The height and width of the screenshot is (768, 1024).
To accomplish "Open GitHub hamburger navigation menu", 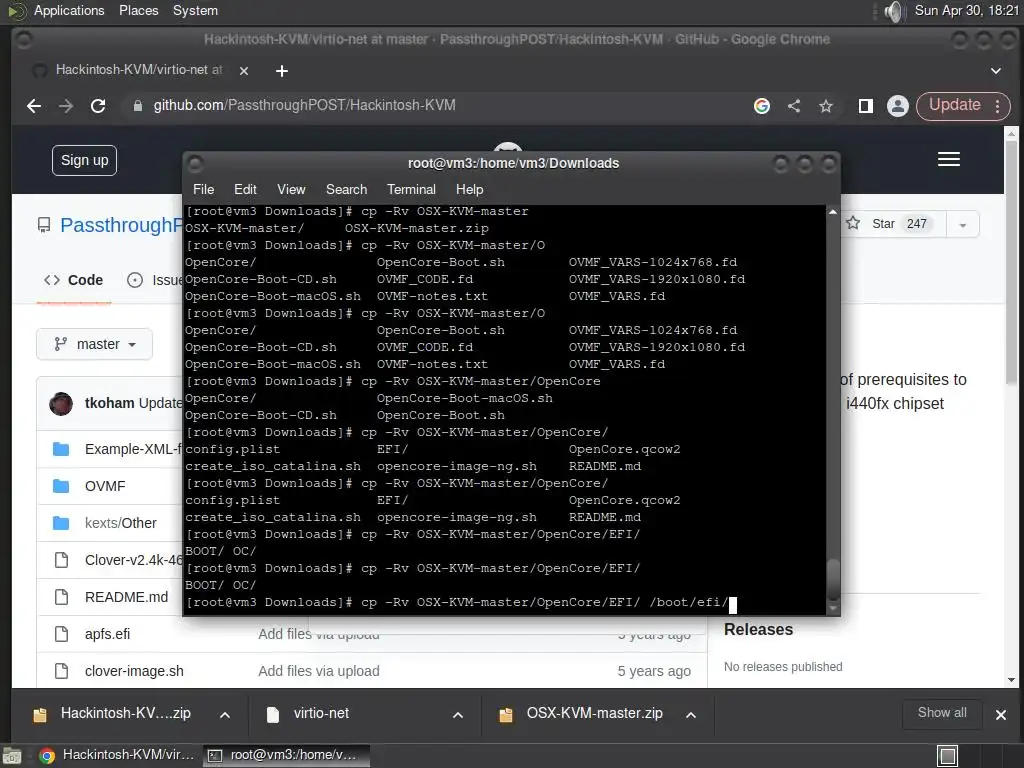I will [949, 159].
